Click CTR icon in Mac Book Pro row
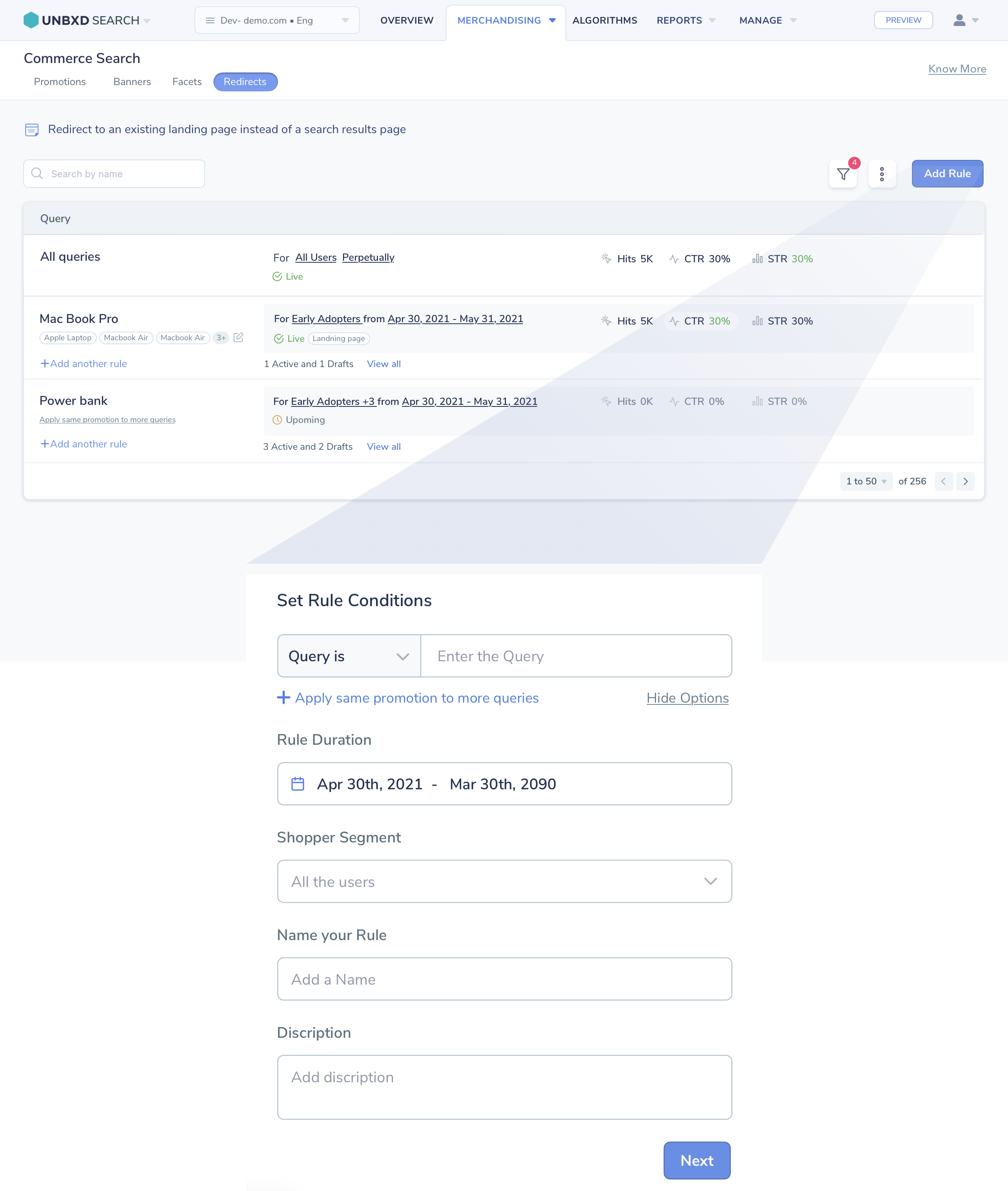This screenshot has width=1008, height=1191. tap(674, 321)
